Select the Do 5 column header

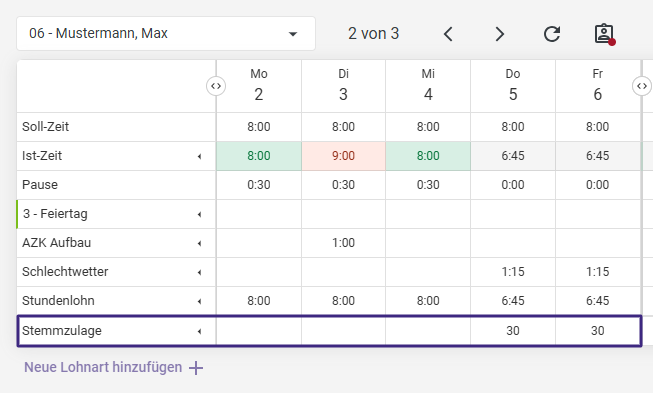coord(513,86)
